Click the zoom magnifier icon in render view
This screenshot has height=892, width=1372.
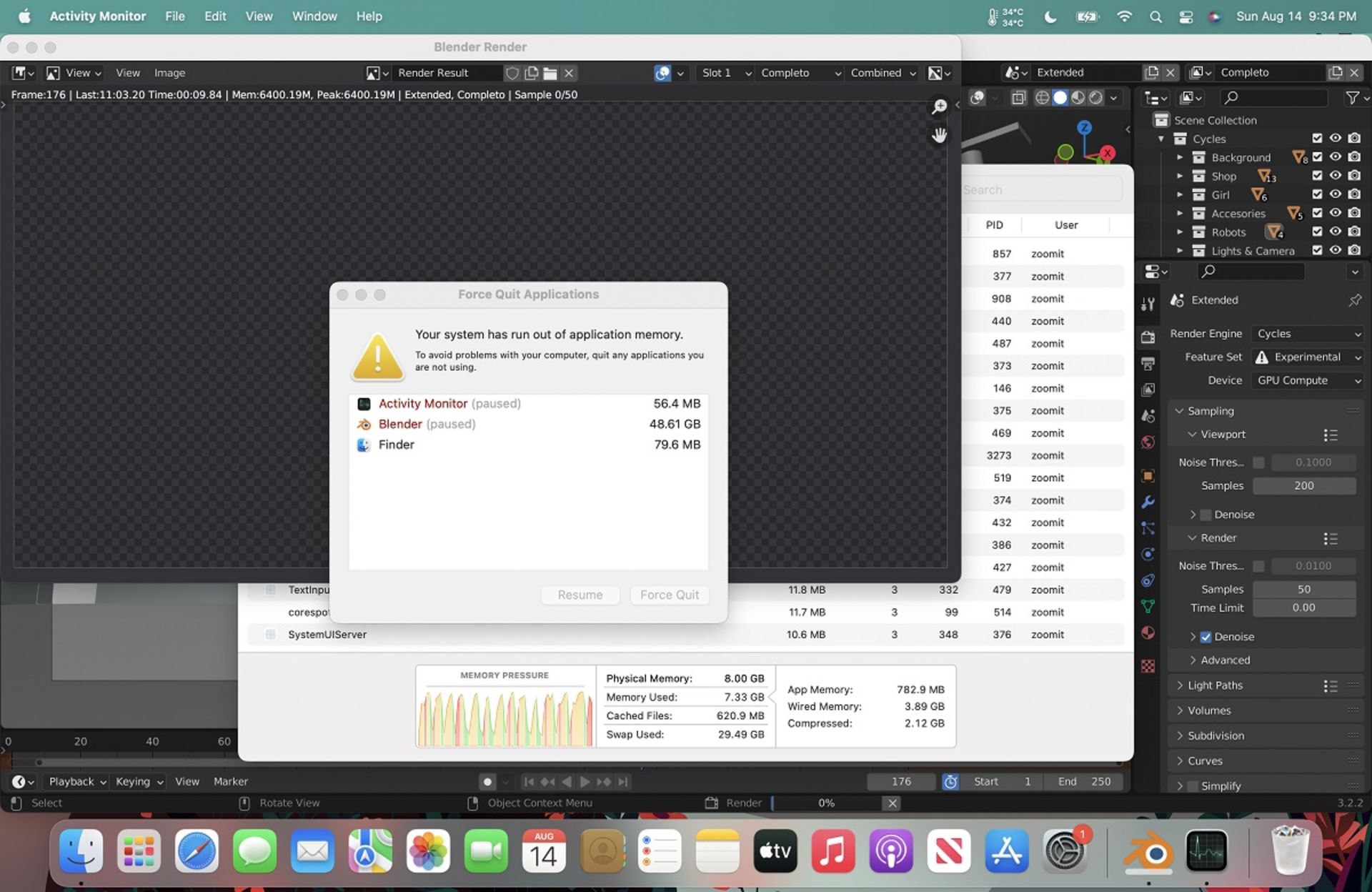pos(939,107)
